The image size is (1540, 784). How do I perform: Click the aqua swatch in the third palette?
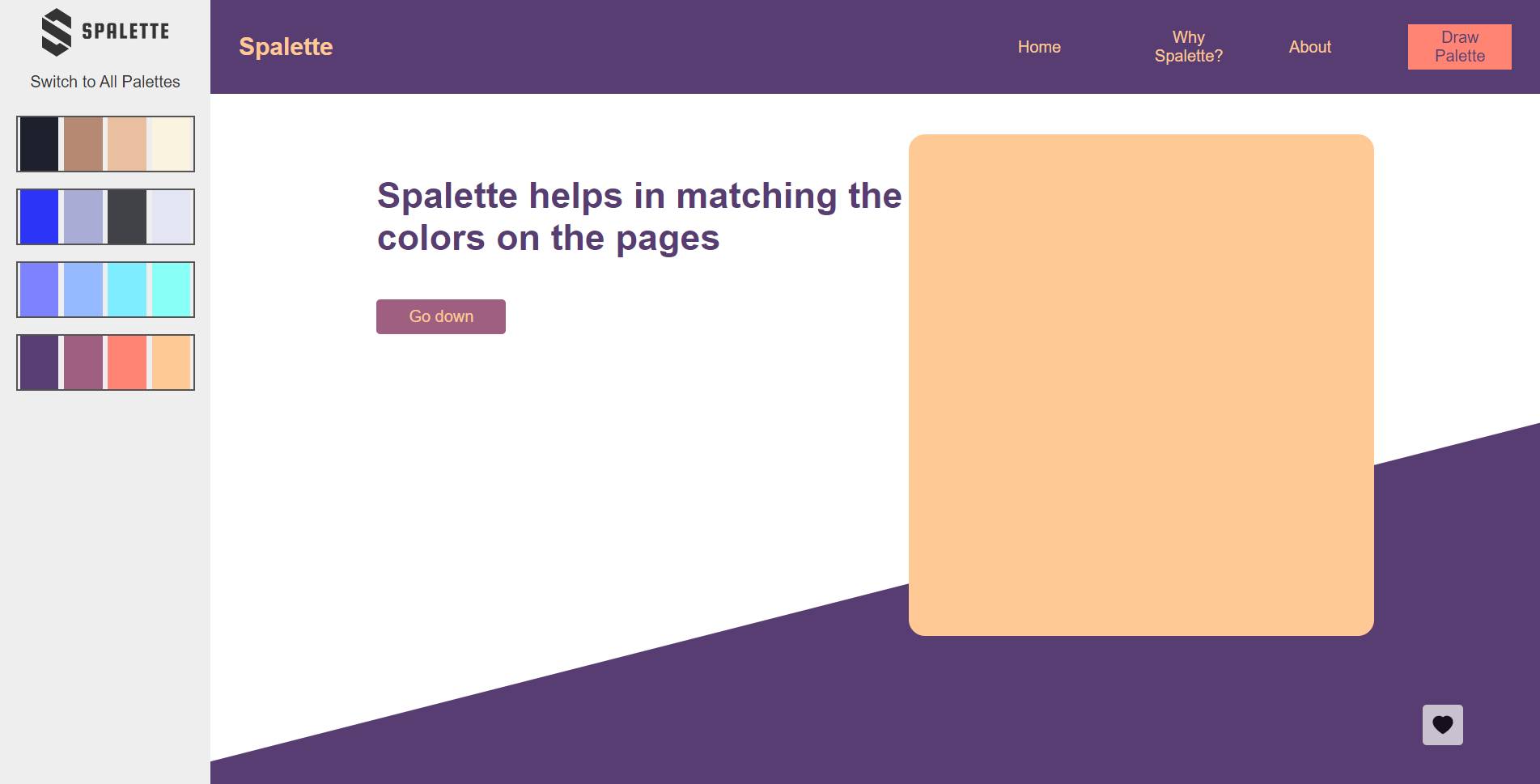[172, 289]
